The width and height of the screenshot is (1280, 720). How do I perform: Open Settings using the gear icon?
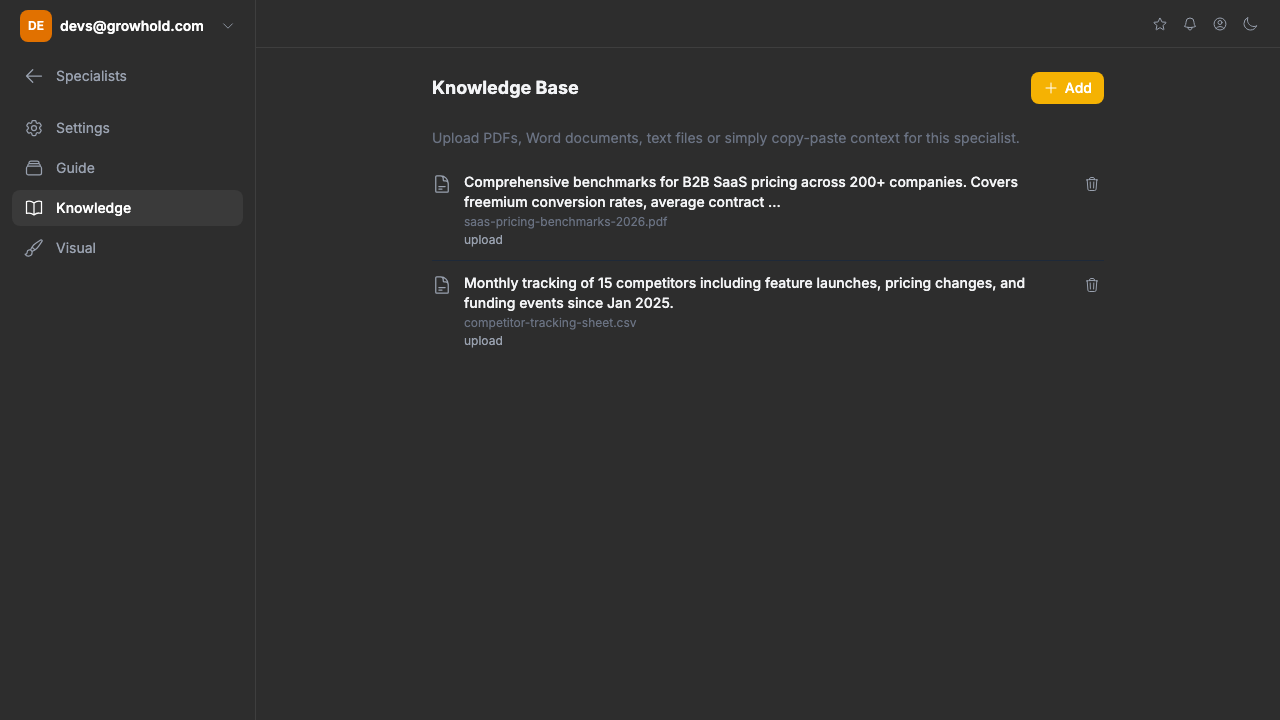pyautogui.click(x=34, y=128)
